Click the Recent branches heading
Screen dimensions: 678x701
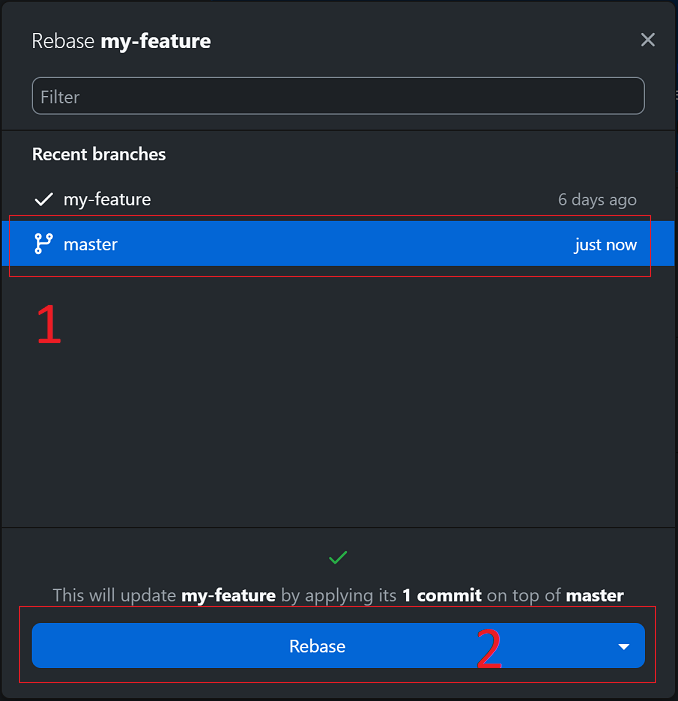pyautogui.click(x=99, y=154)
